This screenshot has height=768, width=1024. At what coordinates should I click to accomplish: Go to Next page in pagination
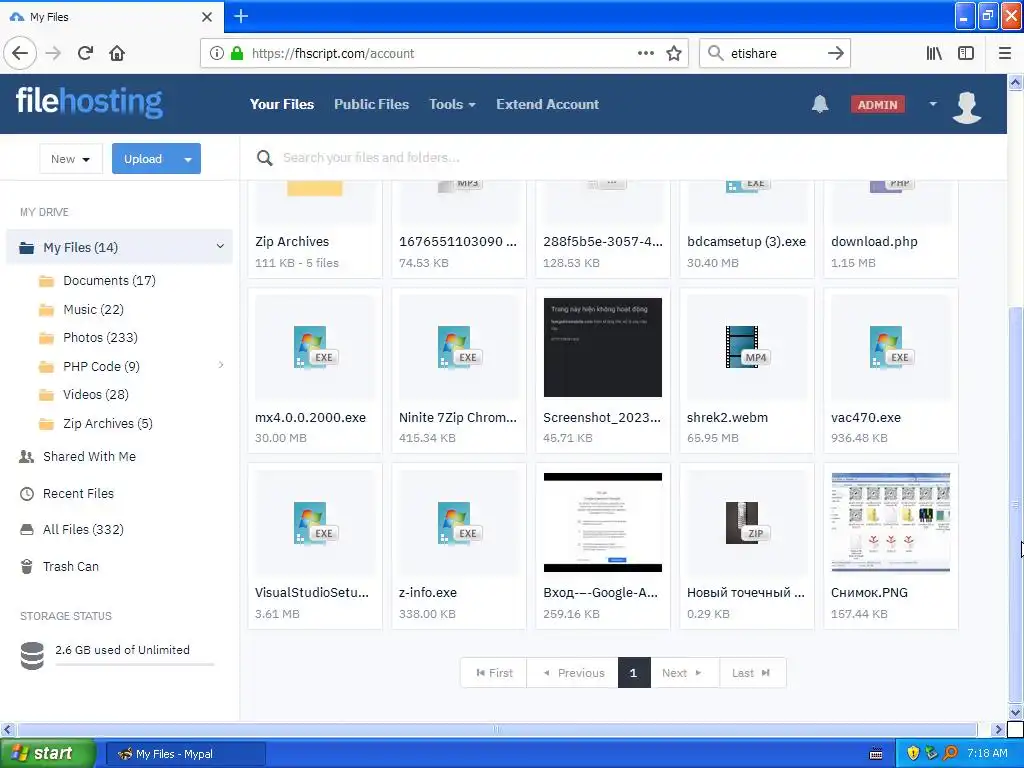[x=684, y=673]
